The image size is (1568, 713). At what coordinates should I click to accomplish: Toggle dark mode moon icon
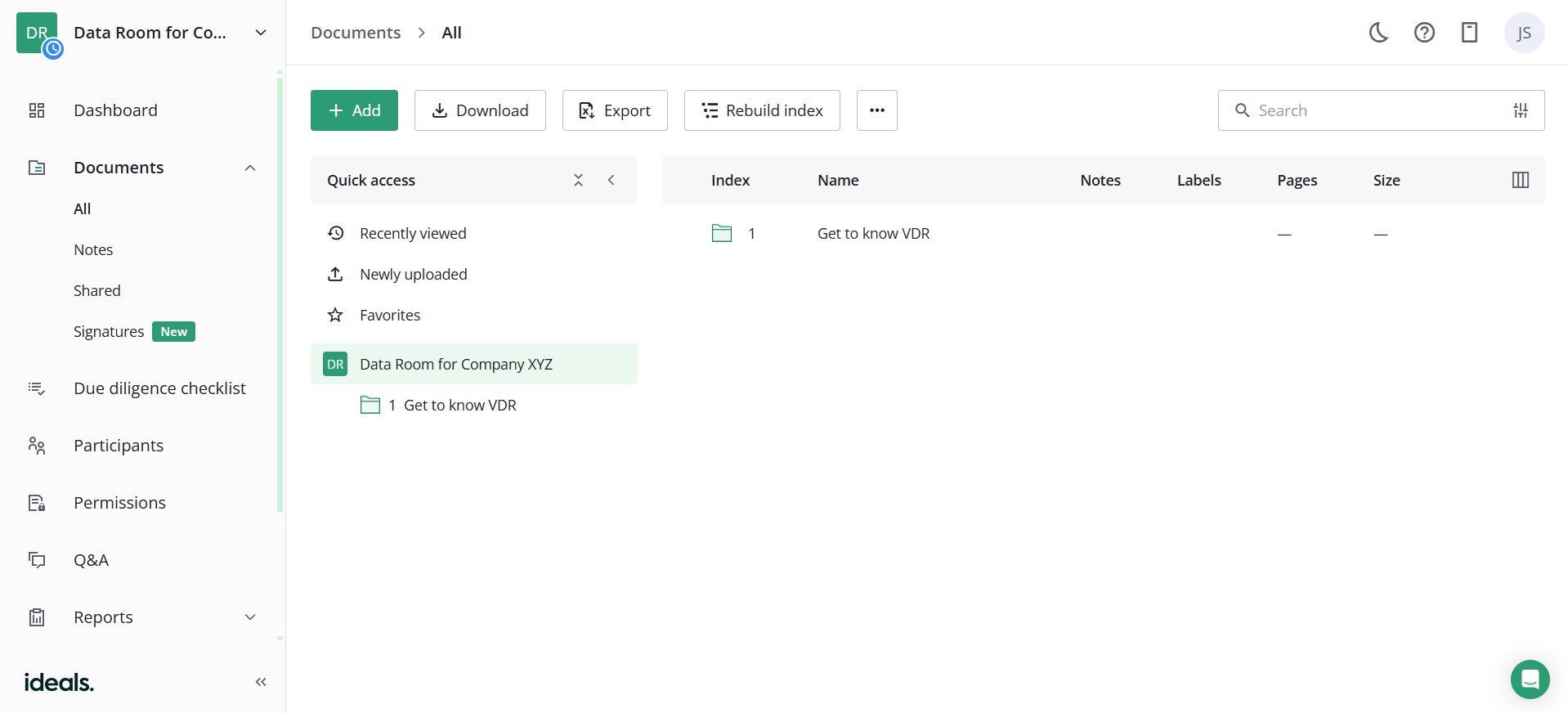[1378, 33]
